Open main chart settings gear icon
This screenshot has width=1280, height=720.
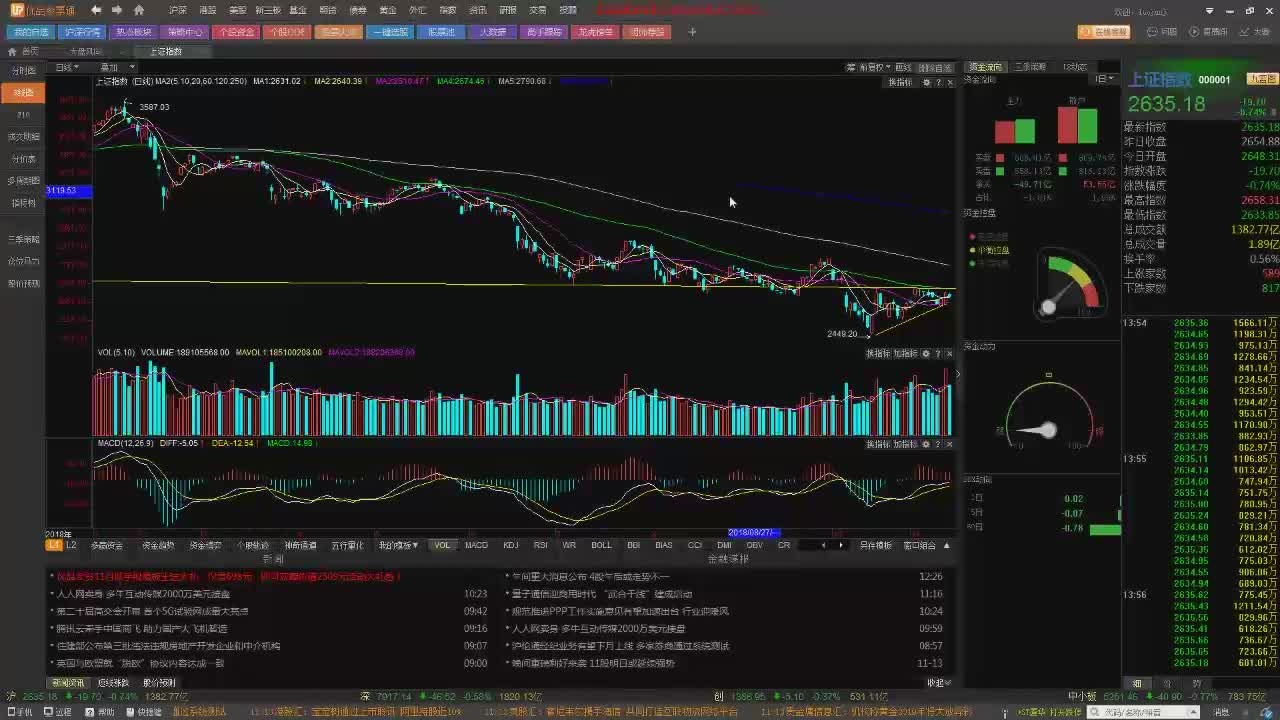[x=926, y=83]
